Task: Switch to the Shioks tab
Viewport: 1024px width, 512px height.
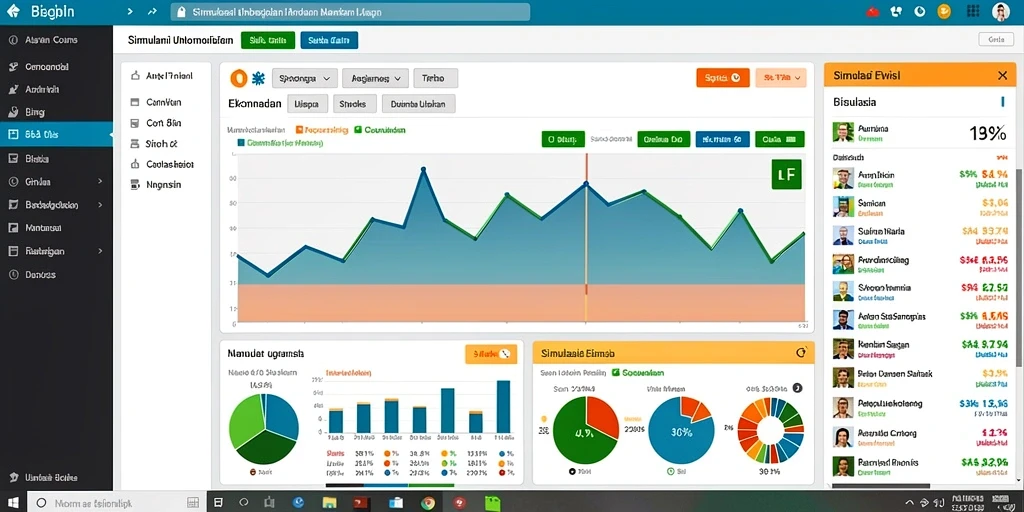Action: (x=355, y=103)
